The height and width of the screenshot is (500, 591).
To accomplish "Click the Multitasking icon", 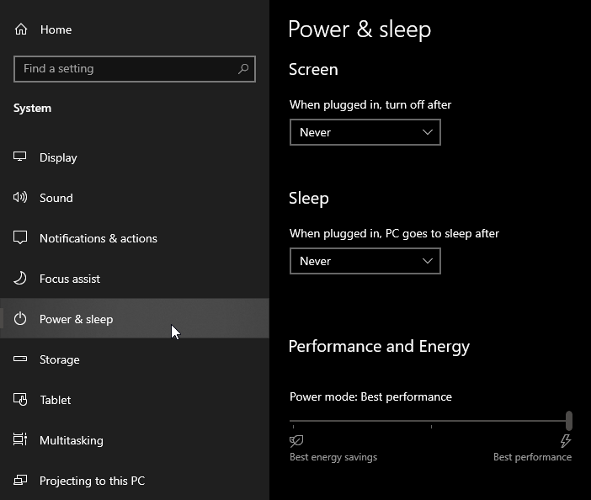I will tap(20, 439).
